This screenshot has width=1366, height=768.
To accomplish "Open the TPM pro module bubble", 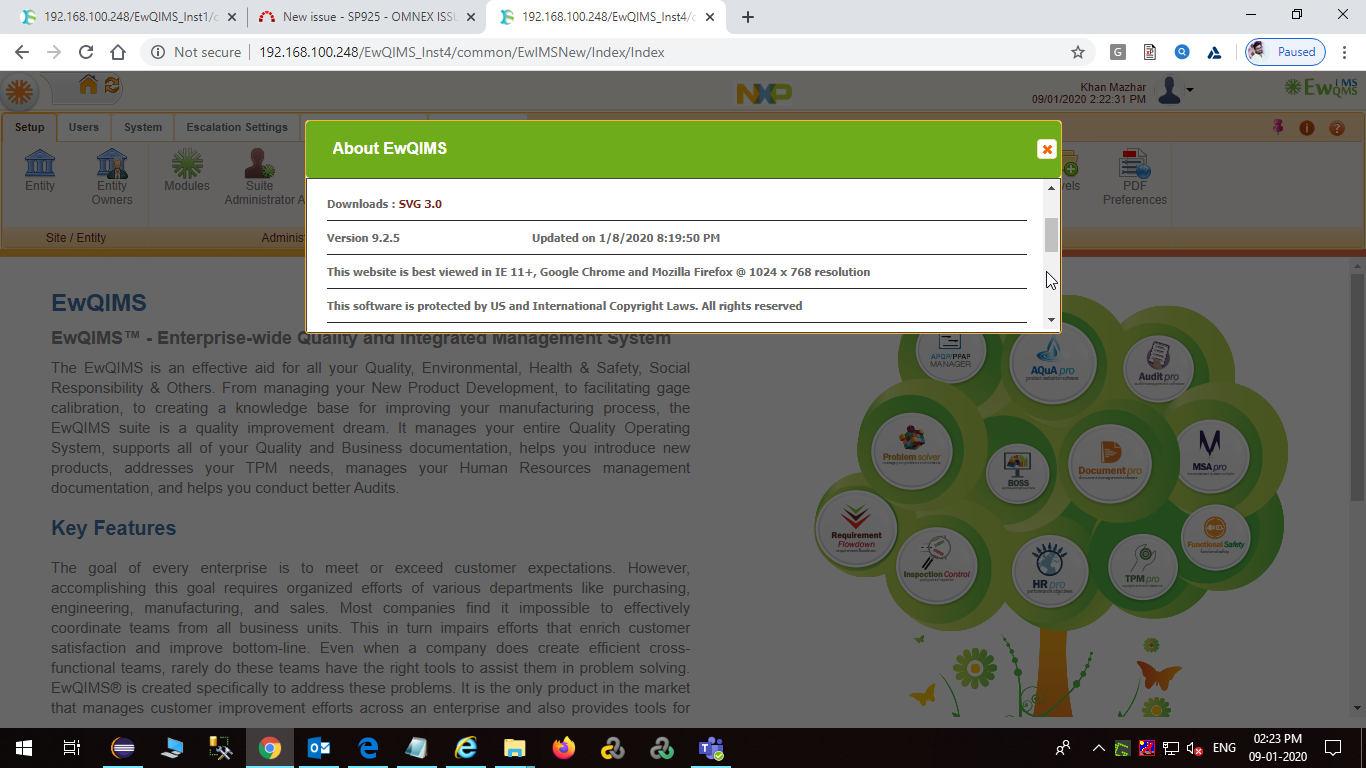I will (x=1141, y=566).
